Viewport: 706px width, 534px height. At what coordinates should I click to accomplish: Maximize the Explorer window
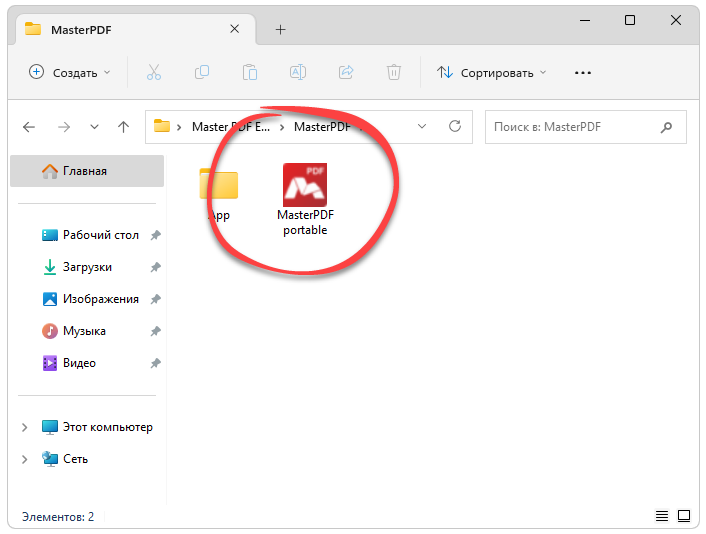[x=630, y=20]
